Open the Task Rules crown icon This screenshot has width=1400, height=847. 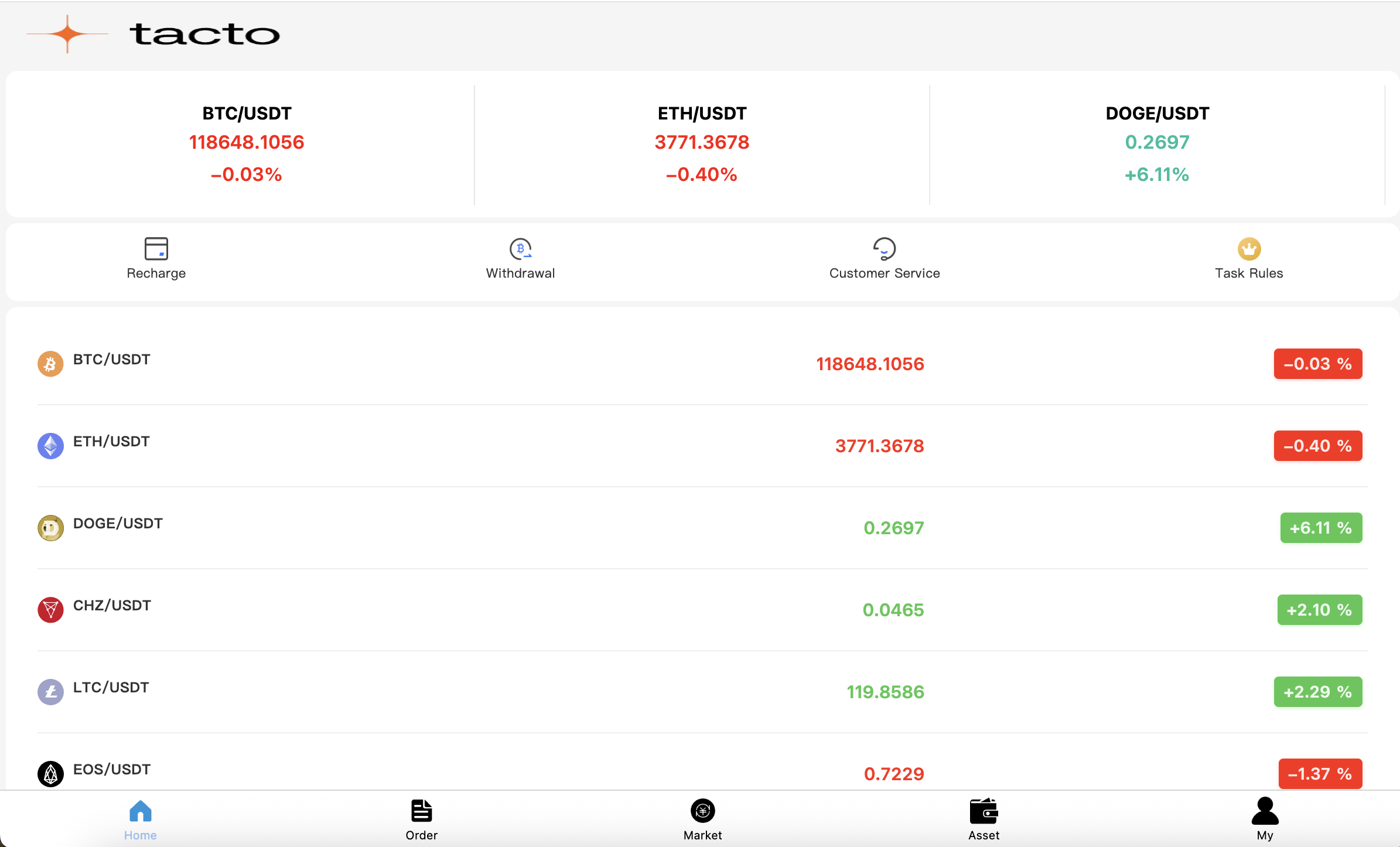(1249, 248)
